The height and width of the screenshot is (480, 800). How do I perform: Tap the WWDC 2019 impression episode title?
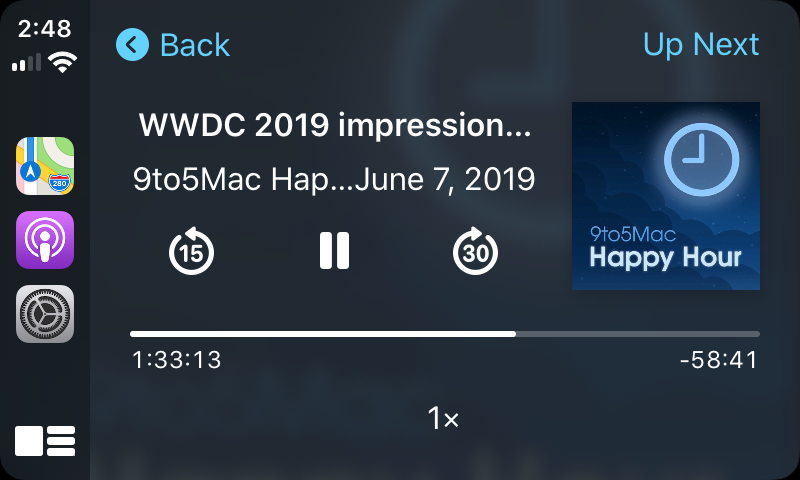click(335, 124)
